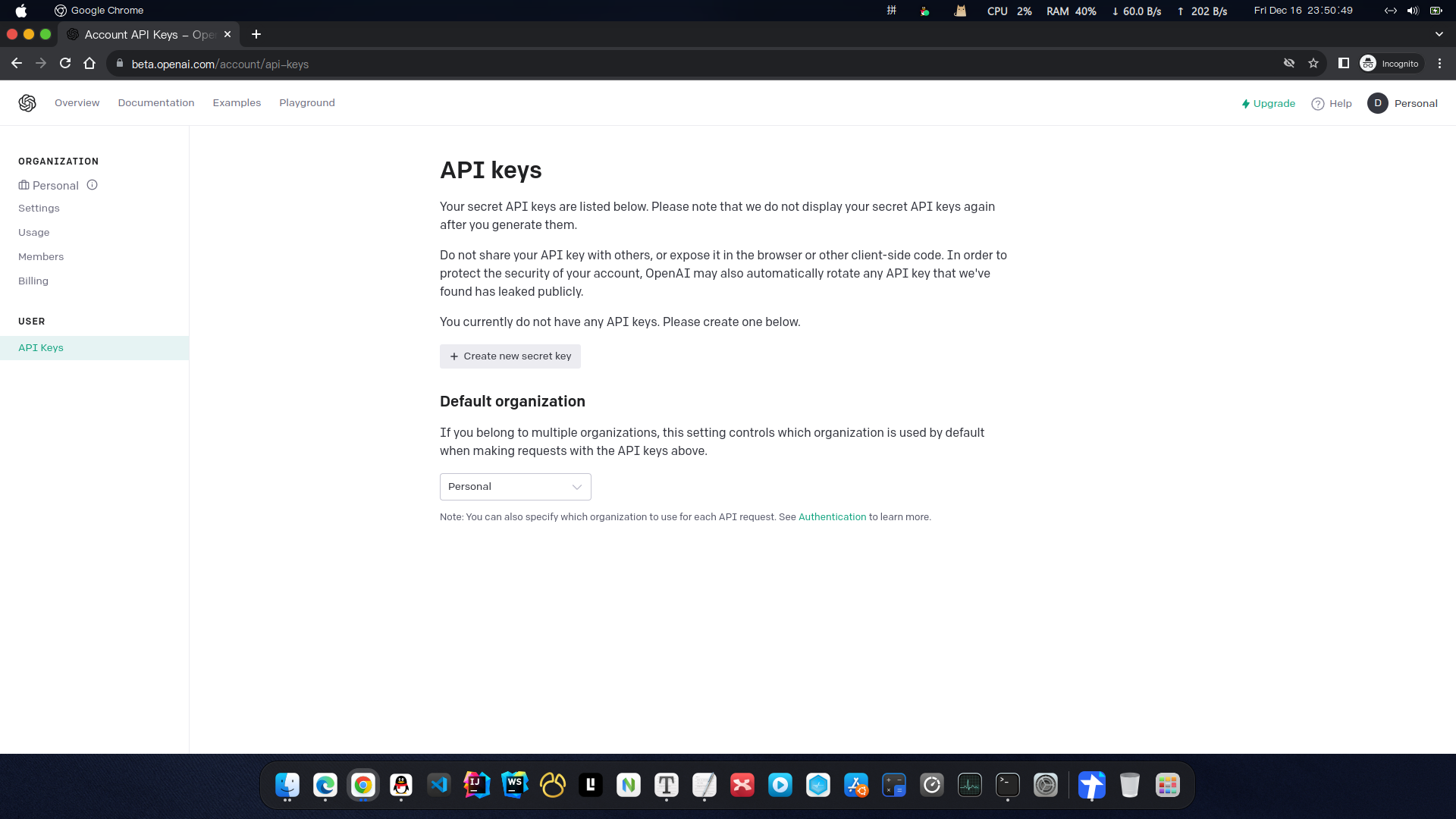1456x819 pixels.
Task: Click the Upgrade link
Action: pyautogui.click(x=1268, y=104)
